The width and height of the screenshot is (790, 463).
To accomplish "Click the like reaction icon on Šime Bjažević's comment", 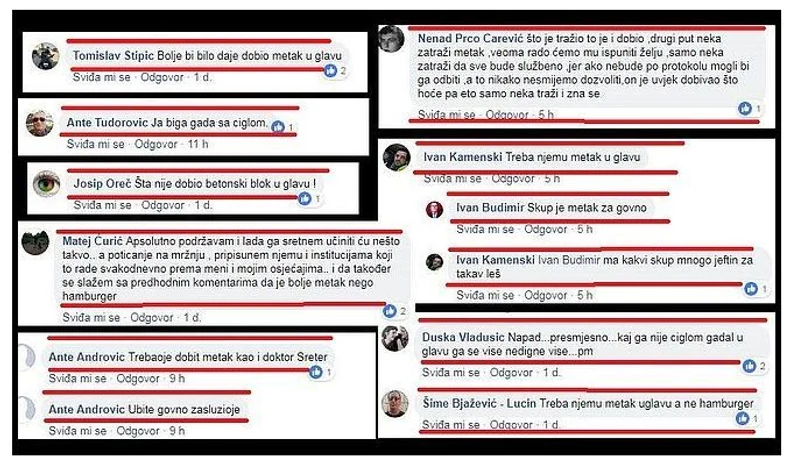I will [x=743, y=418].
